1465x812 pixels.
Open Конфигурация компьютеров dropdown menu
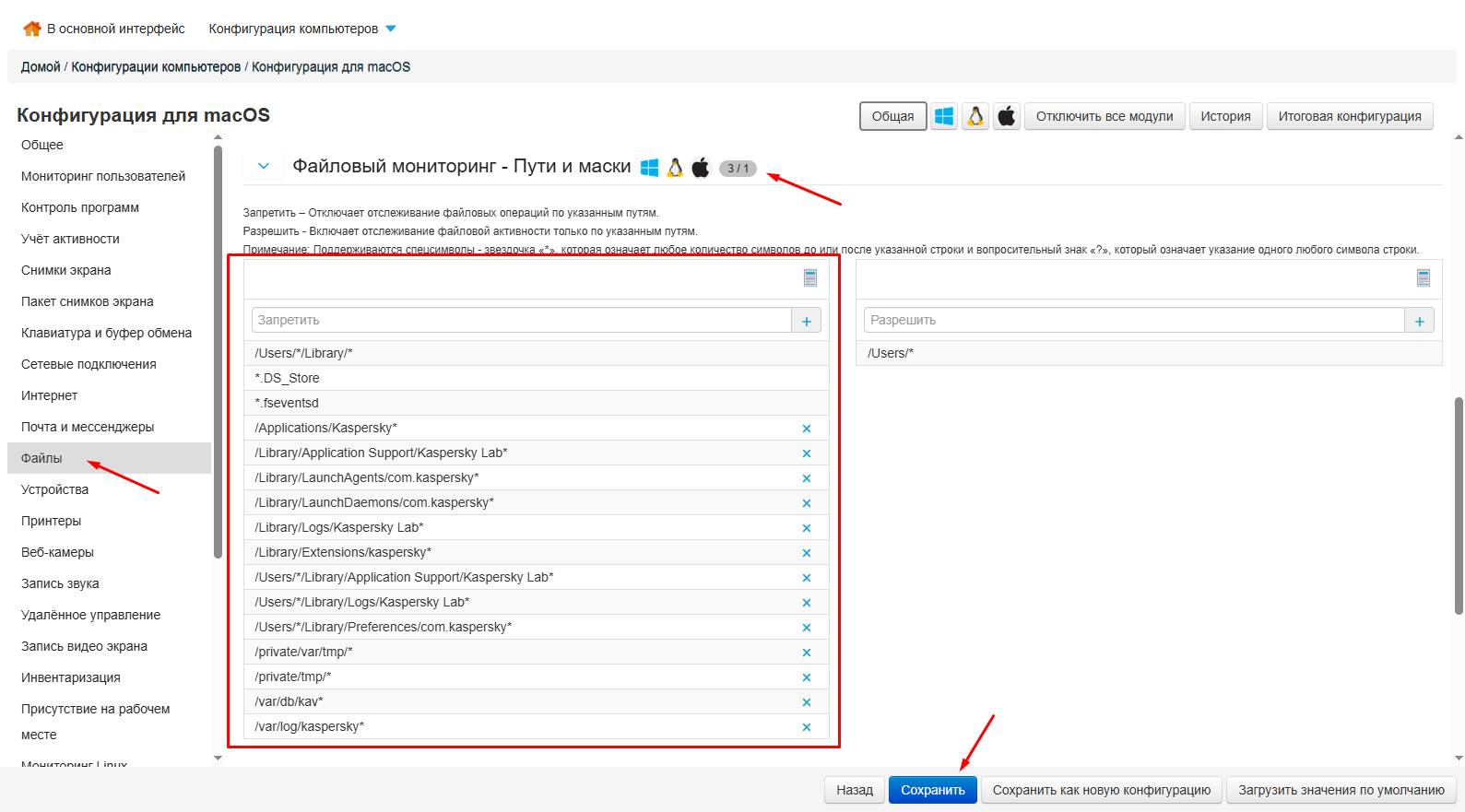pyautogui.click(x=302, y=29)
